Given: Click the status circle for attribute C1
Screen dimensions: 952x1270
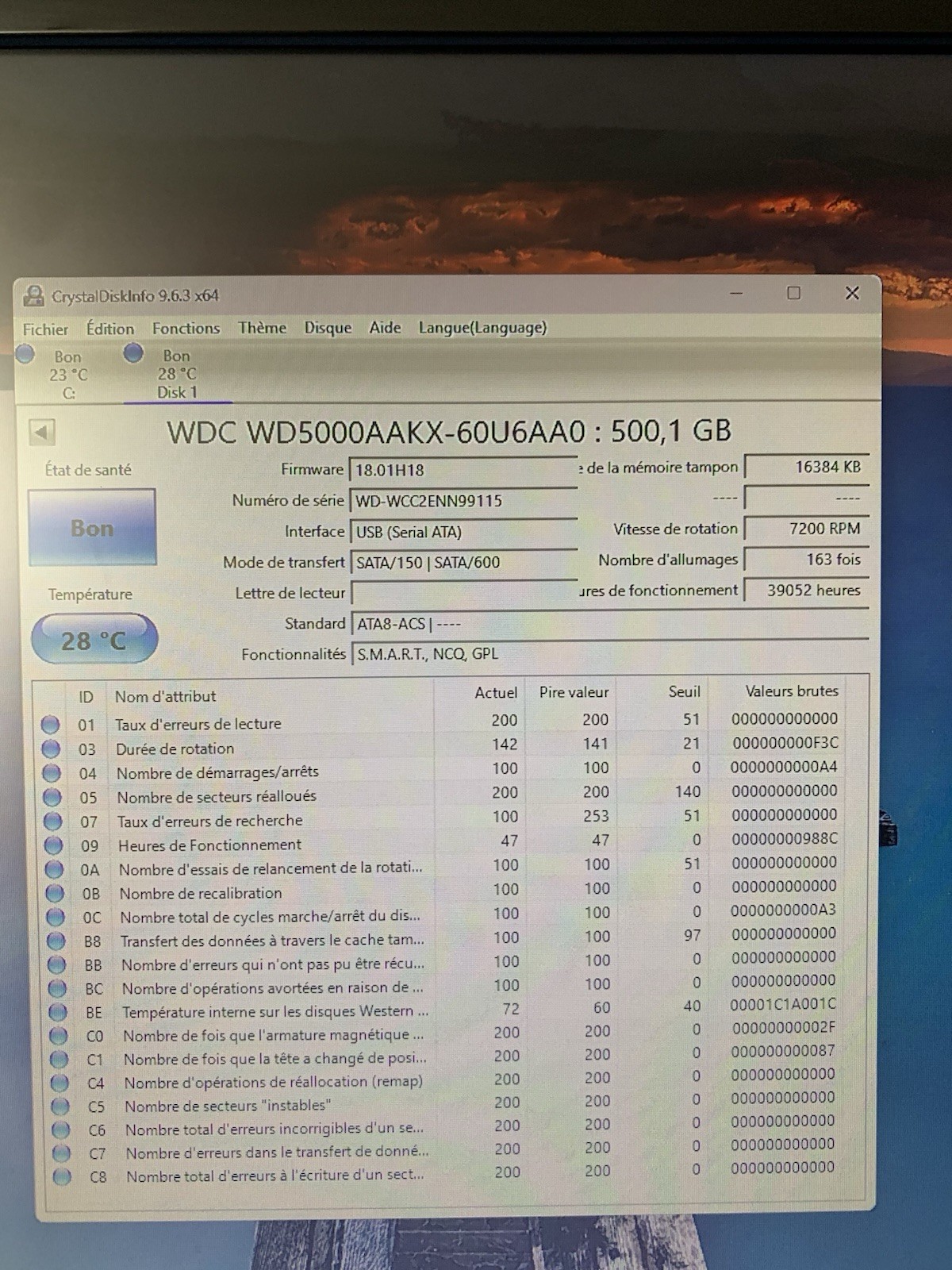Looking at the screenshot, I should coord(59,1060).
